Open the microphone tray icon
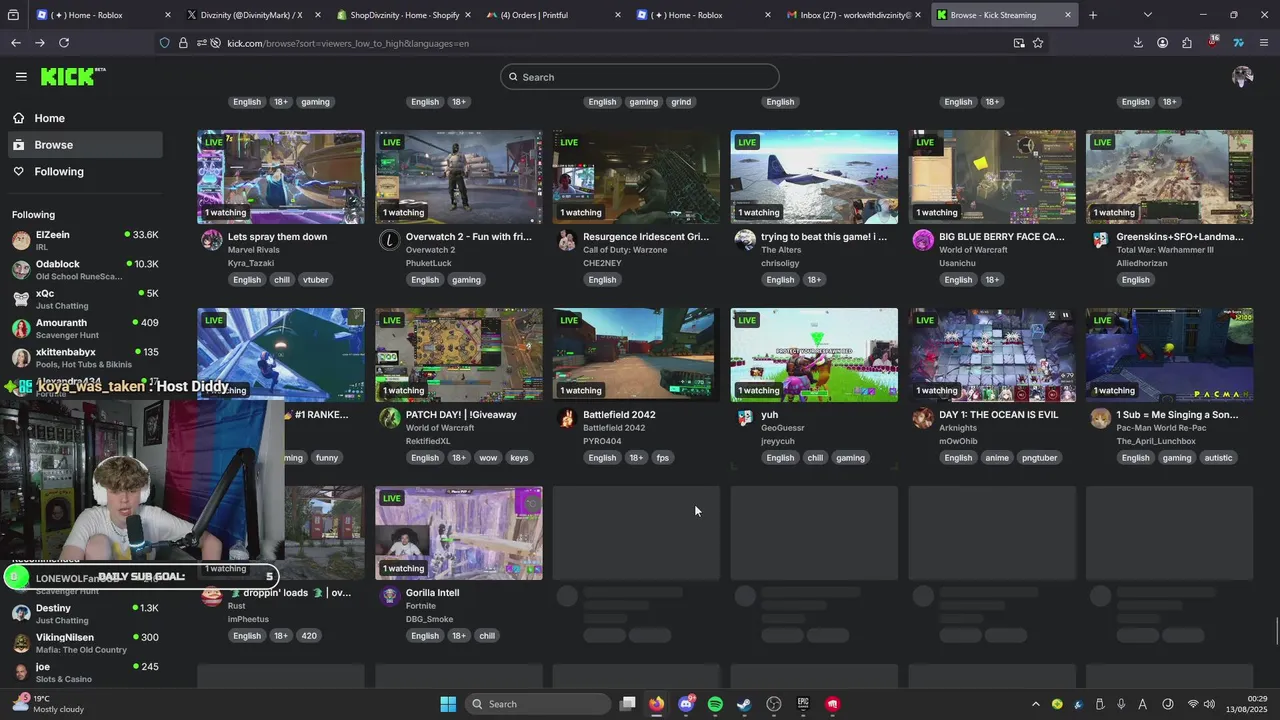This screenshot has height=720, width=1280. pos(1121,704)
